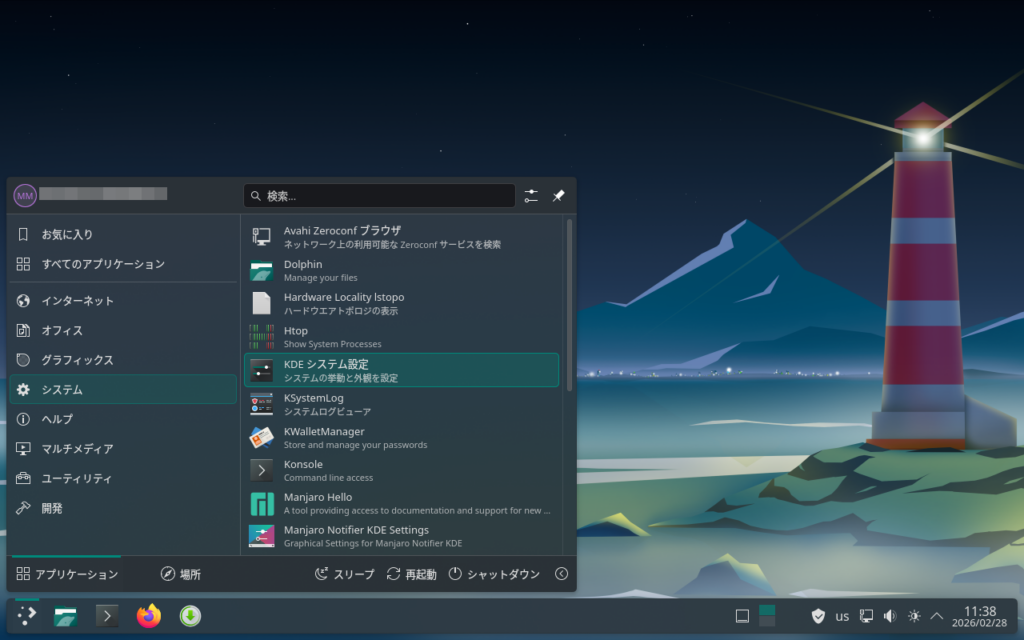Open the launcher configuration settings icon

(x=531, y=196)
